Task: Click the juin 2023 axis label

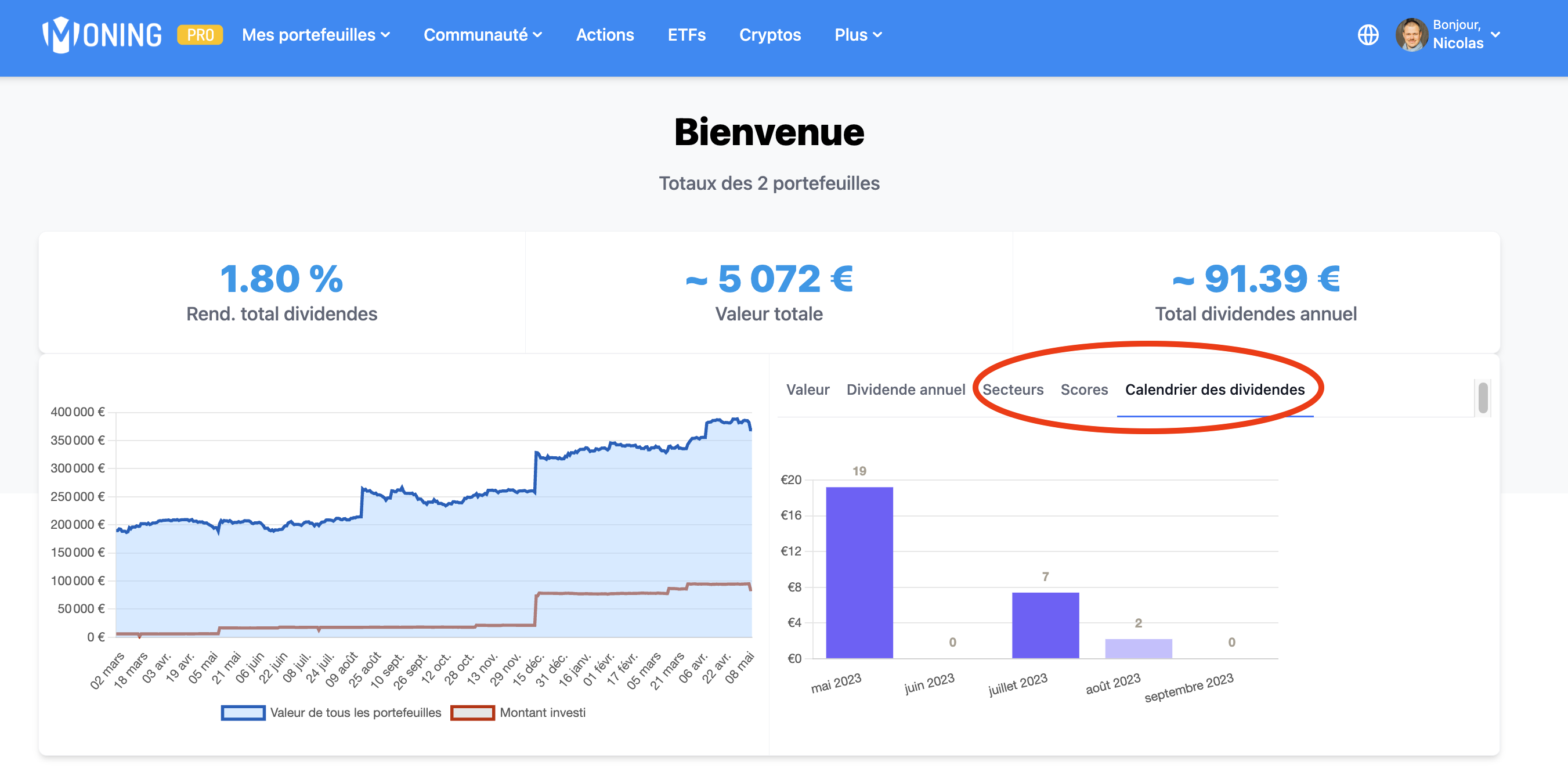Action: pos(929,683)
